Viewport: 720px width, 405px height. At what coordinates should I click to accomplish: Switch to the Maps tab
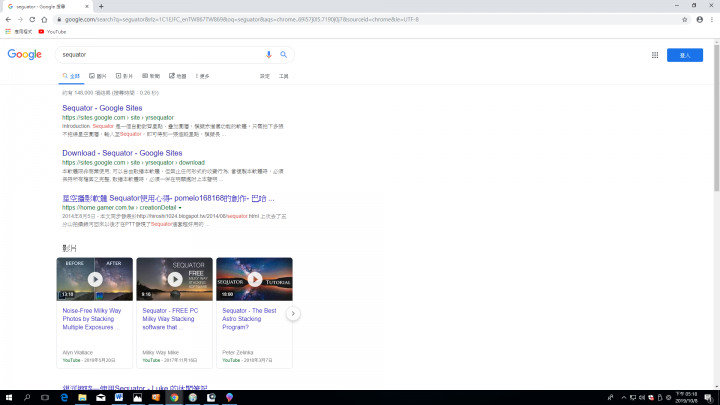pyautogui.click(x=178, y=76)
